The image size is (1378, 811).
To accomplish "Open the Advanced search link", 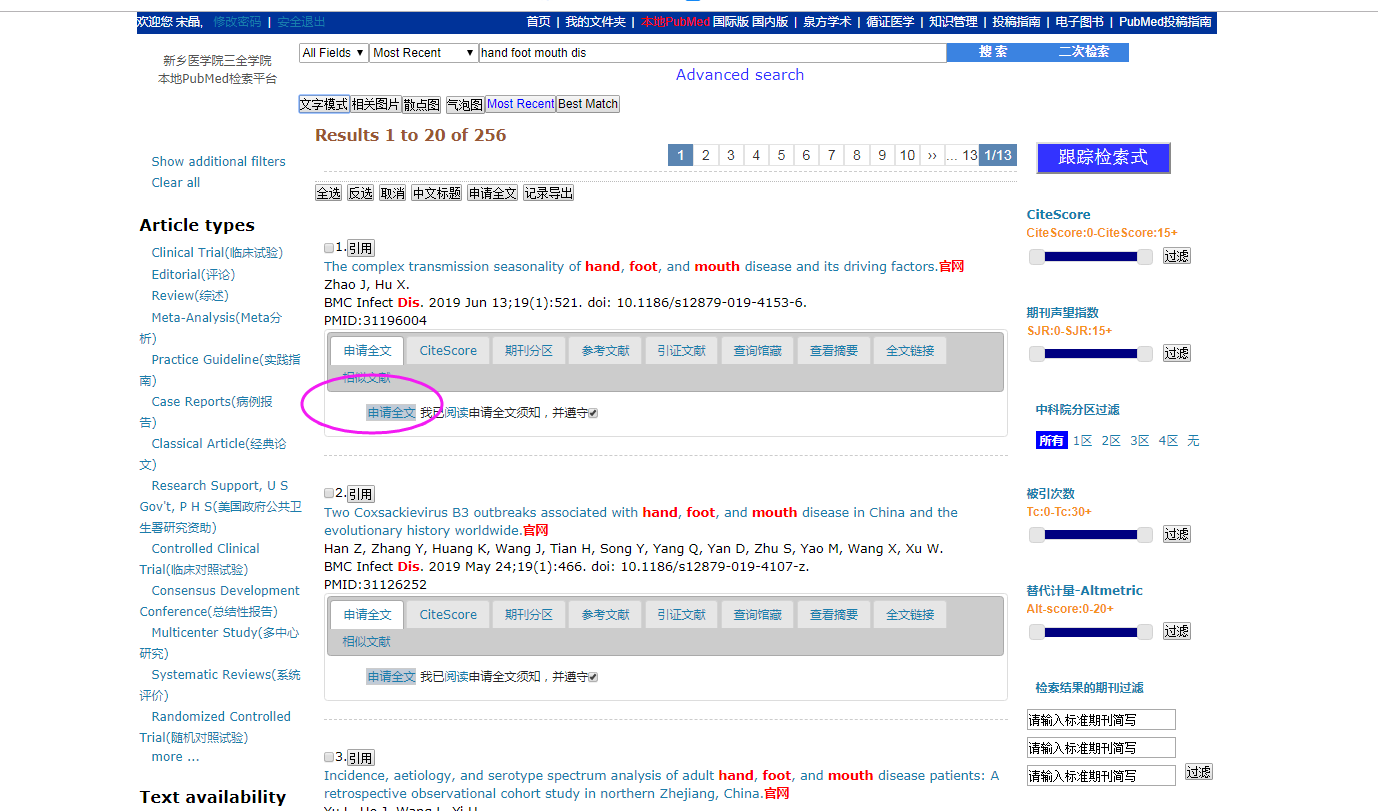I will click(x=739, y=75).
